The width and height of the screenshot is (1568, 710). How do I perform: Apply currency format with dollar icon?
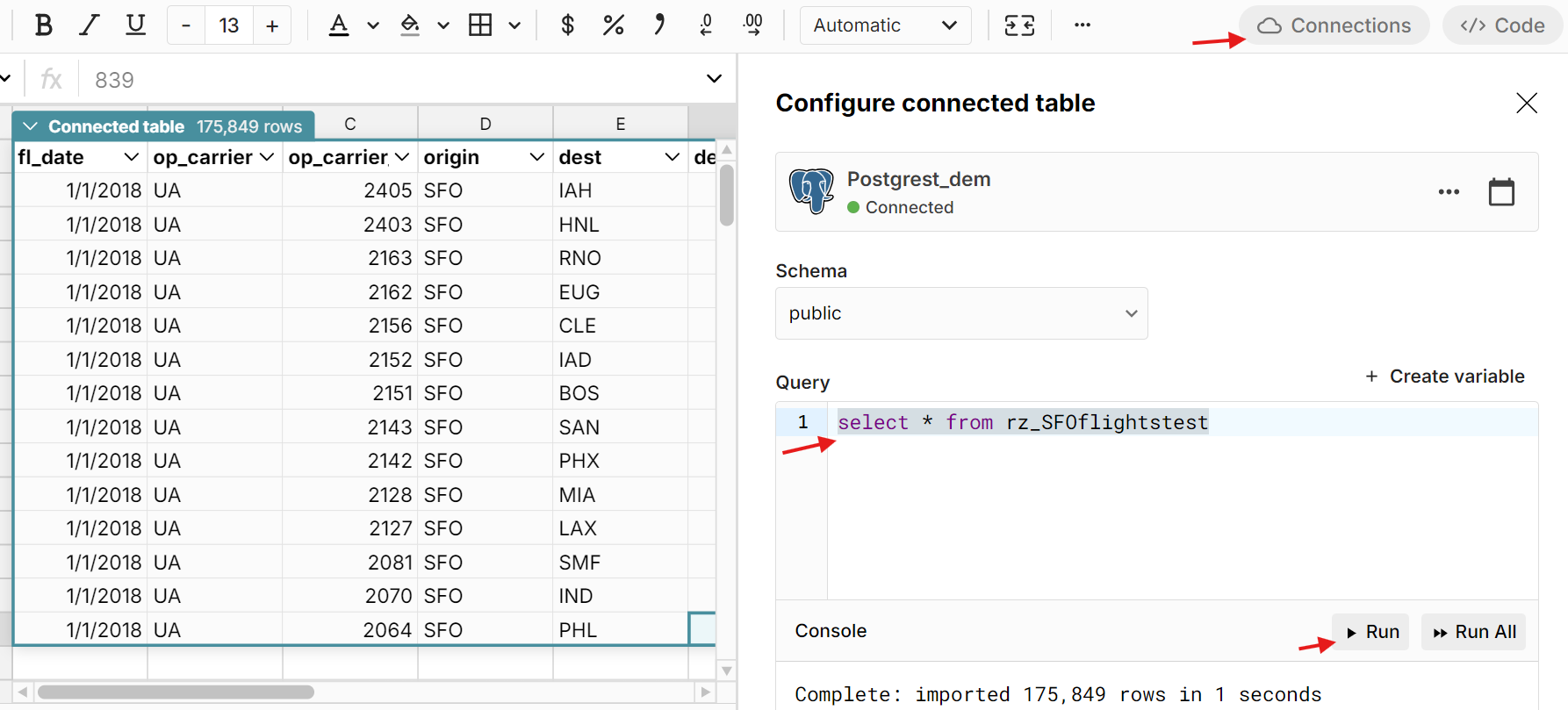pos(567,25)
